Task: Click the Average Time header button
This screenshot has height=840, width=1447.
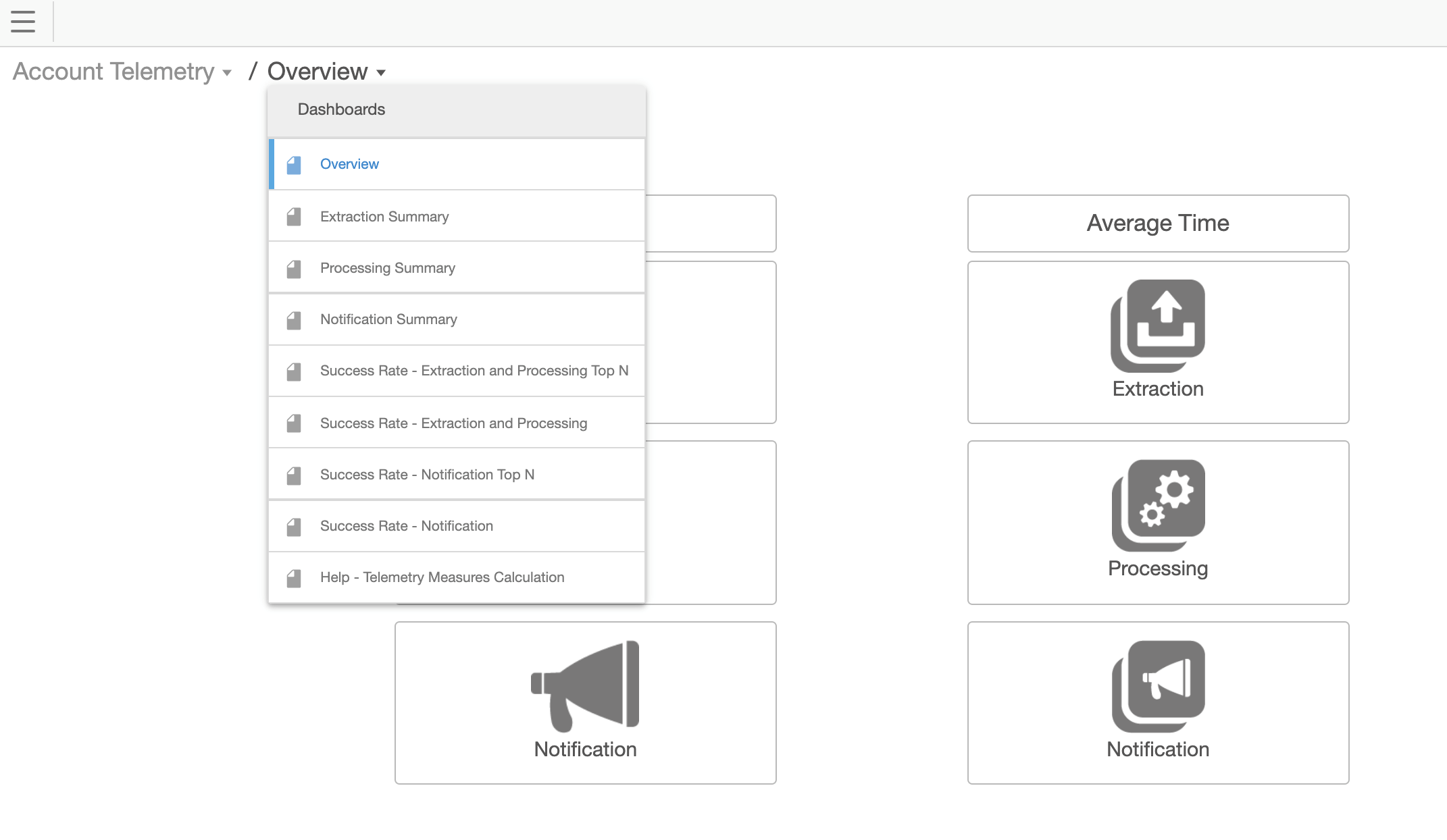Action: (1158, 224)
